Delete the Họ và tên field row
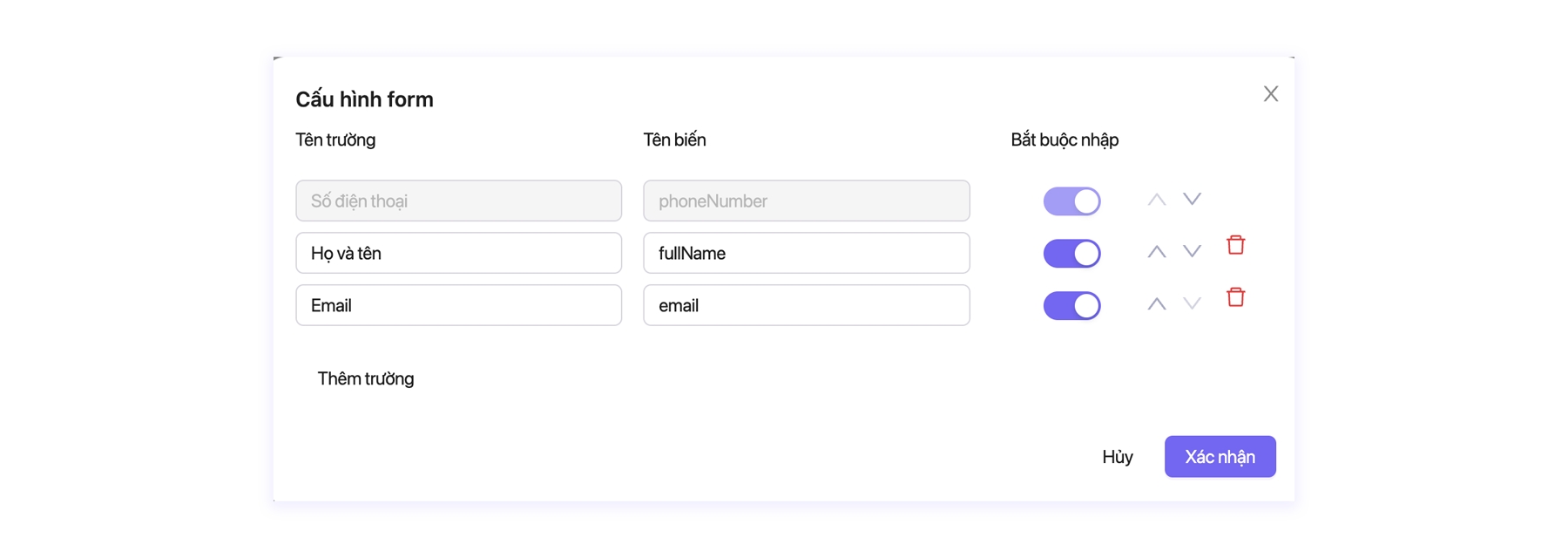This screenshot has width=1568, height=558. click(1235, 245)
